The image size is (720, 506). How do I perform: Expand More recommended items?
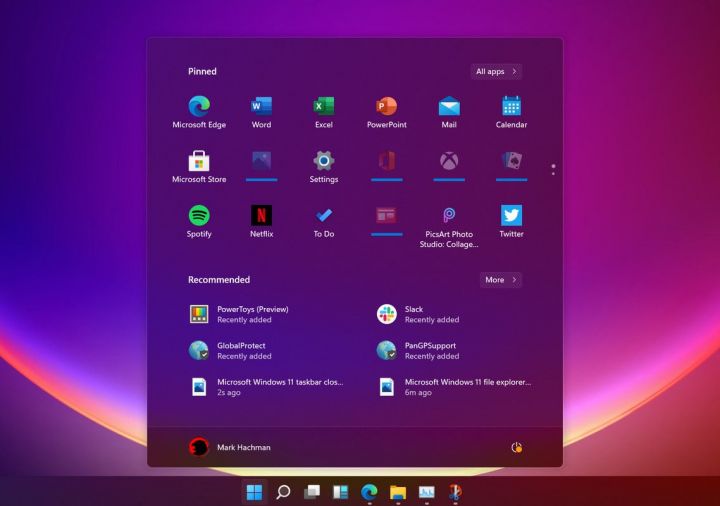point(501,280)
